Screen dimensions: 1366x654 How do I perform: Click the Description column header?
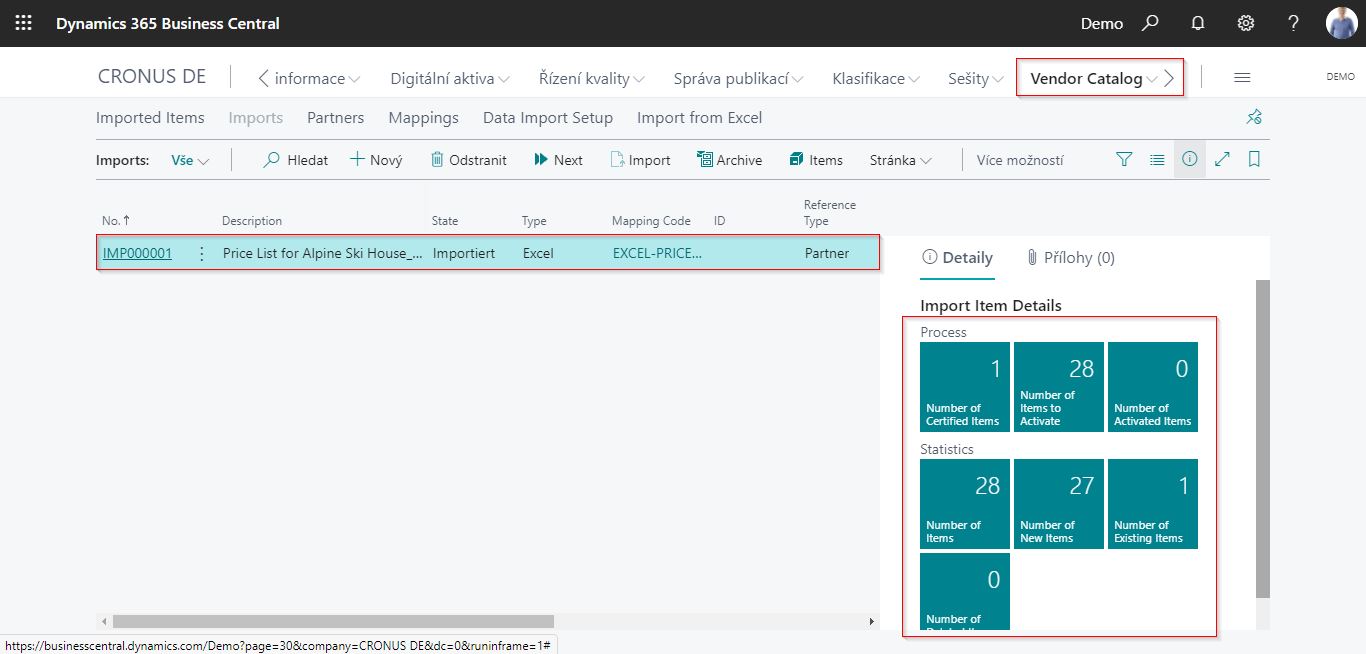tap(252, 221)
